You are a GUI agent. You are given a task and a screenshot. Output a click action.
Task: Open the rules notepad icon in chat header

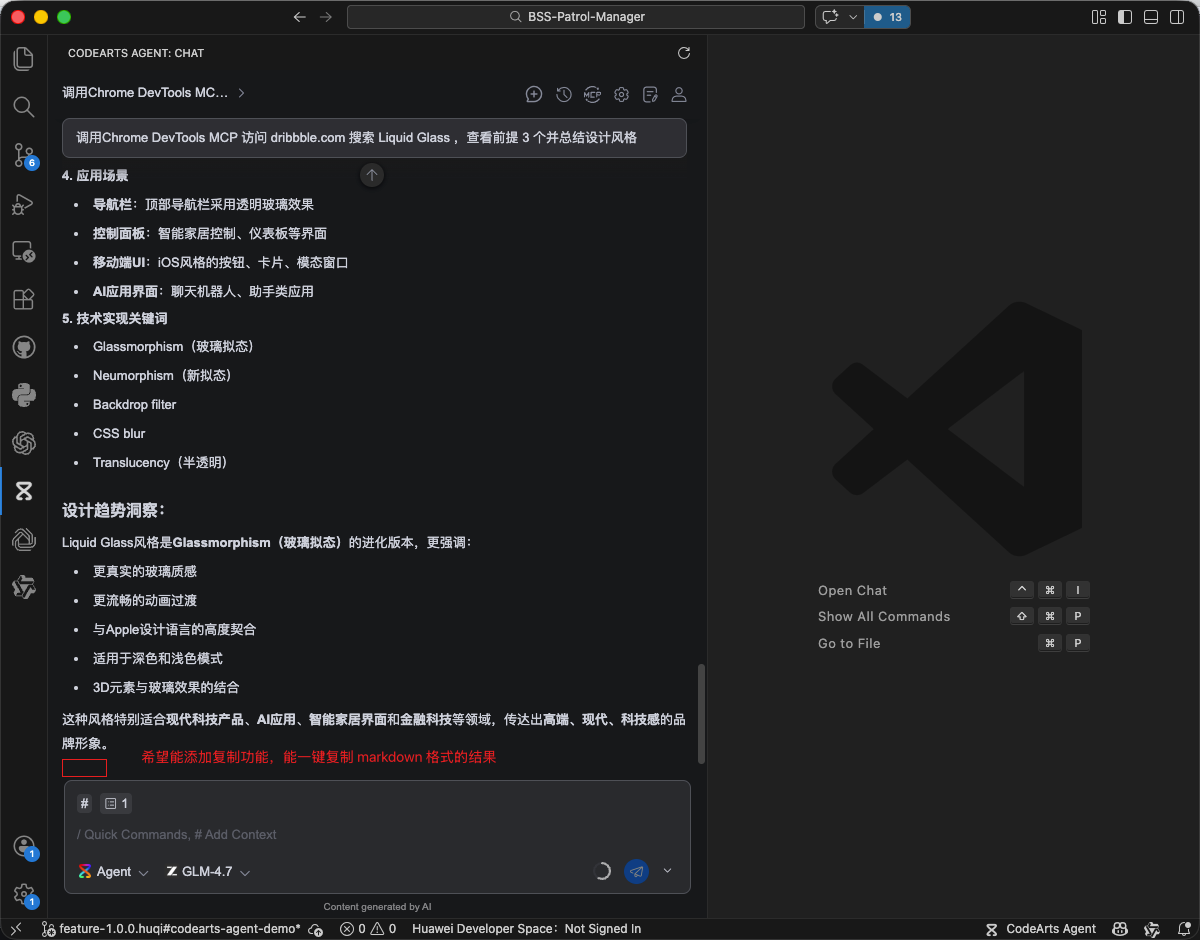[650, 94]
